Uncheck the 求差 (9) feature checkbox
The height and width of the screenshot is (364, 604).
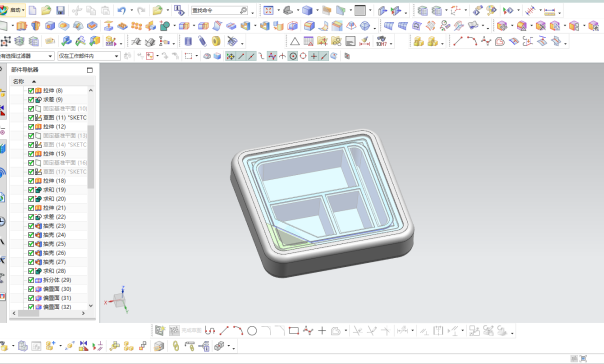pyautogui.click(x=31, y=99)
